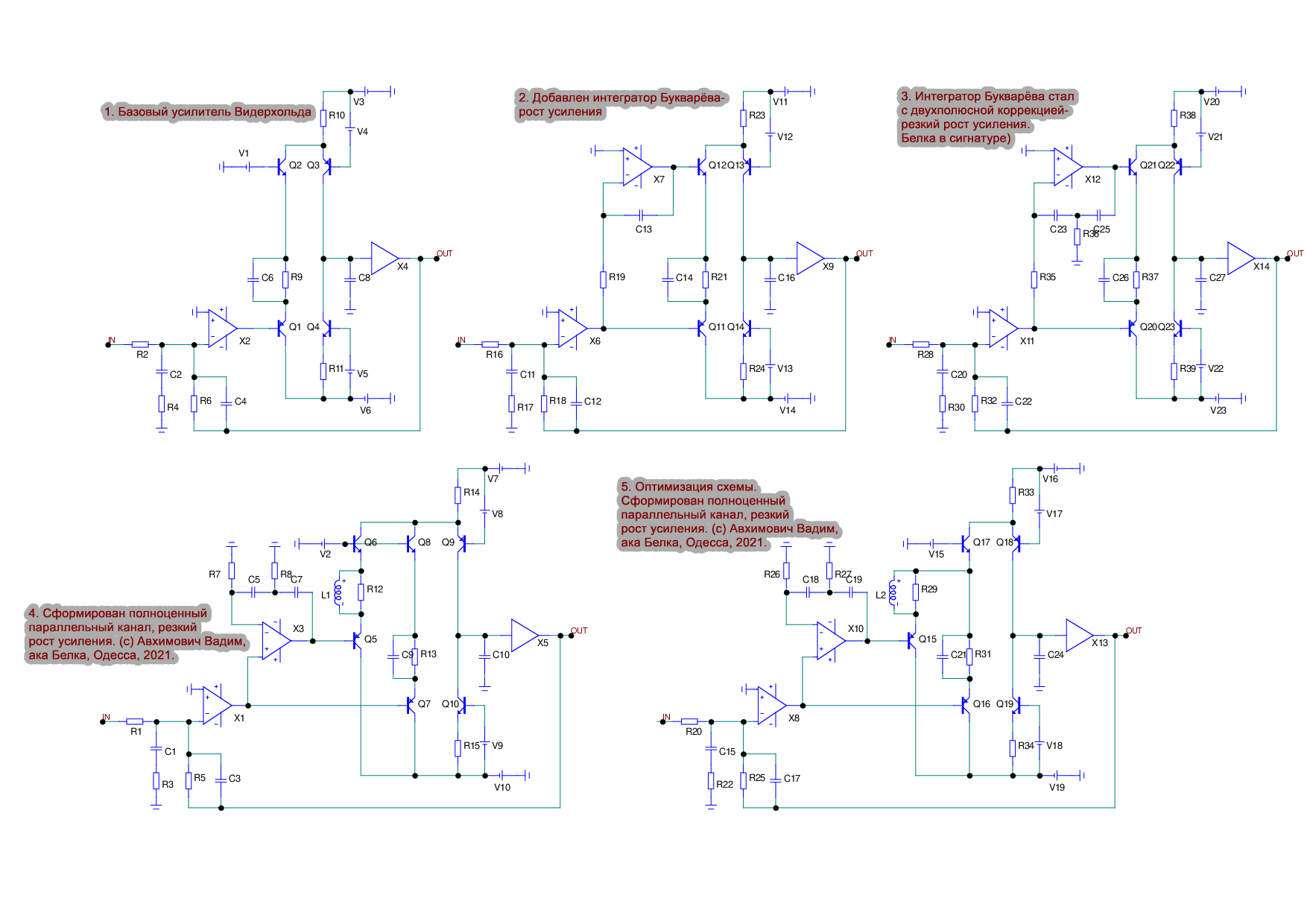The height and width of the screenshot is (924, 1307).
Task: Click the "R33" label text
Action: click(x=1026, y=493)
